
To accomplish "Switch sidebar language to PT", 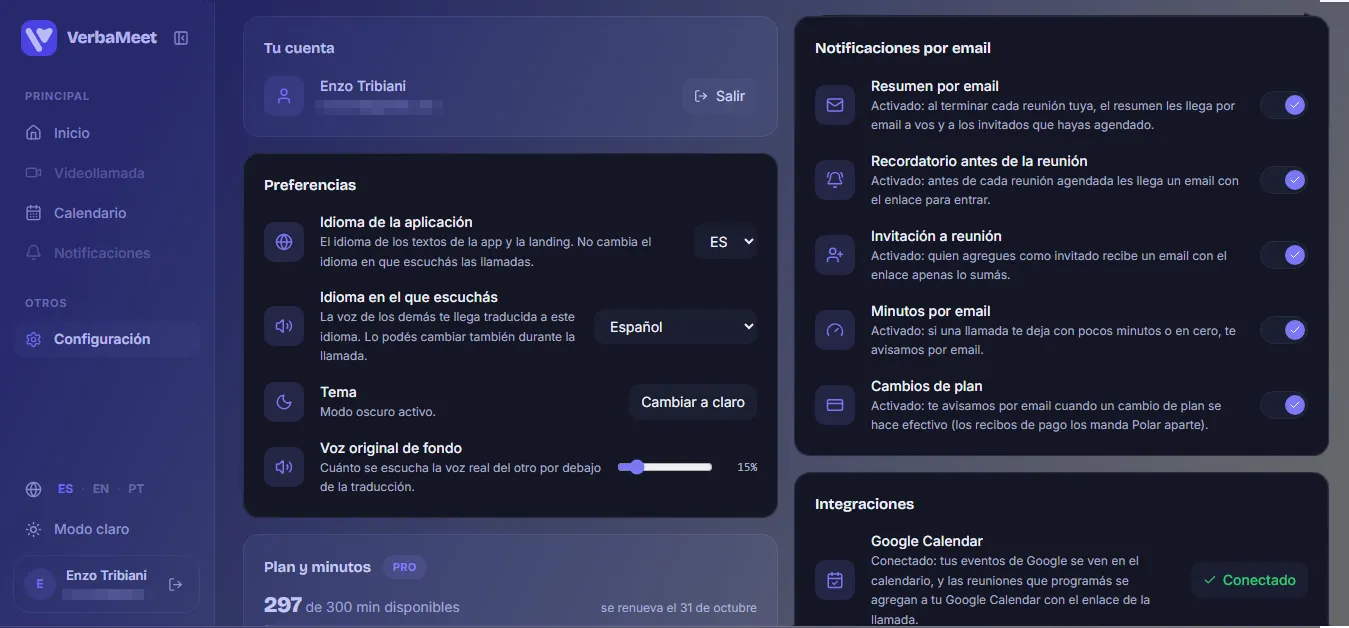I will [136, 489].
